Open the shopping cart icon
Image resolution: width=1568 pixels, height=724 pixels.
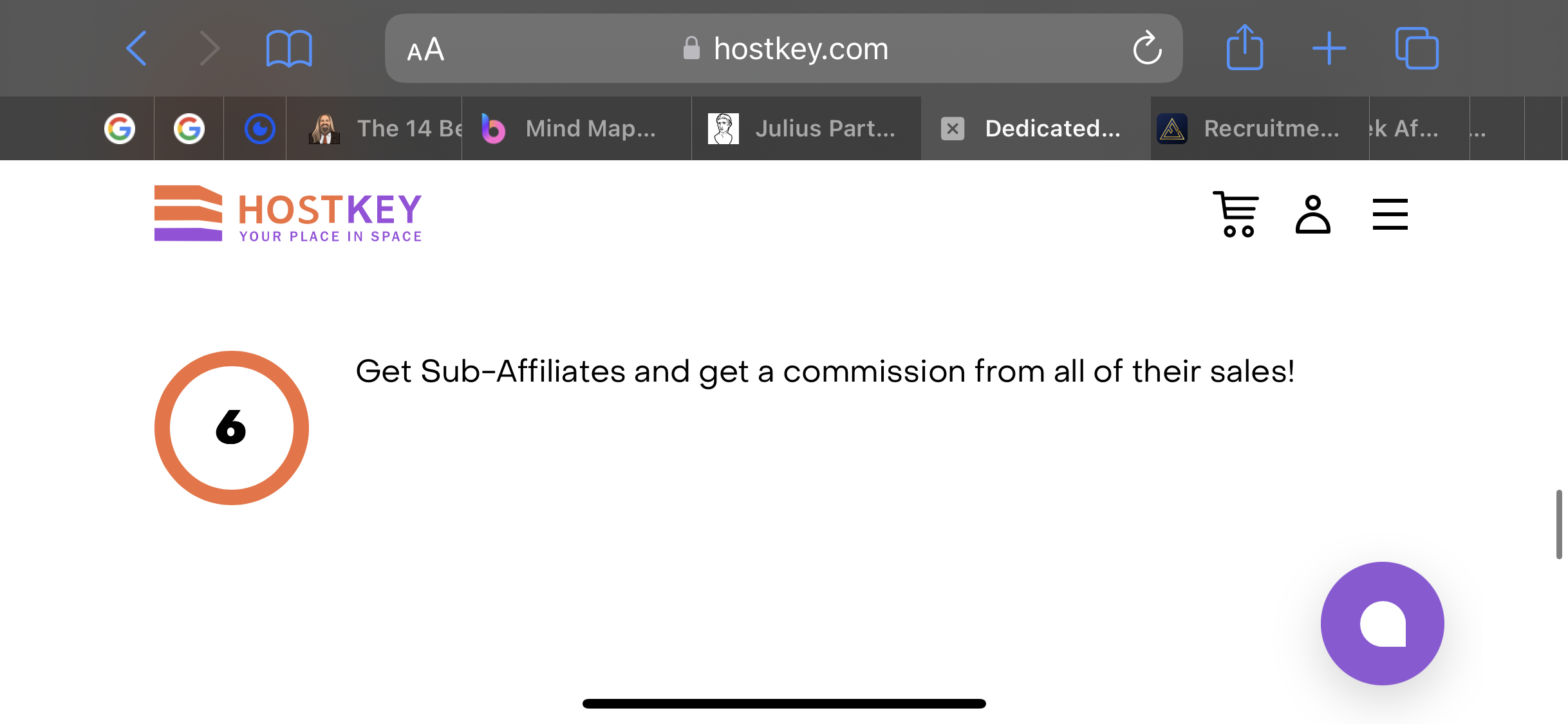1236,214
